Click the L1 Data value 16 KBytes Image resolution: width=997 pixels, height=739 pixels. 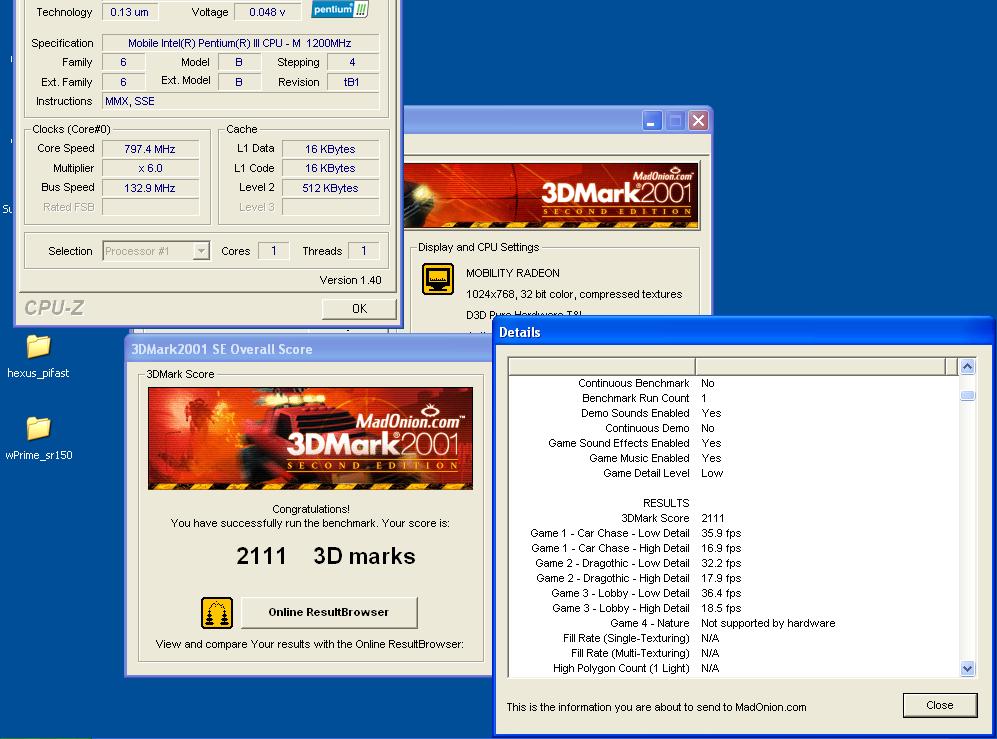(x=330, y=149)
